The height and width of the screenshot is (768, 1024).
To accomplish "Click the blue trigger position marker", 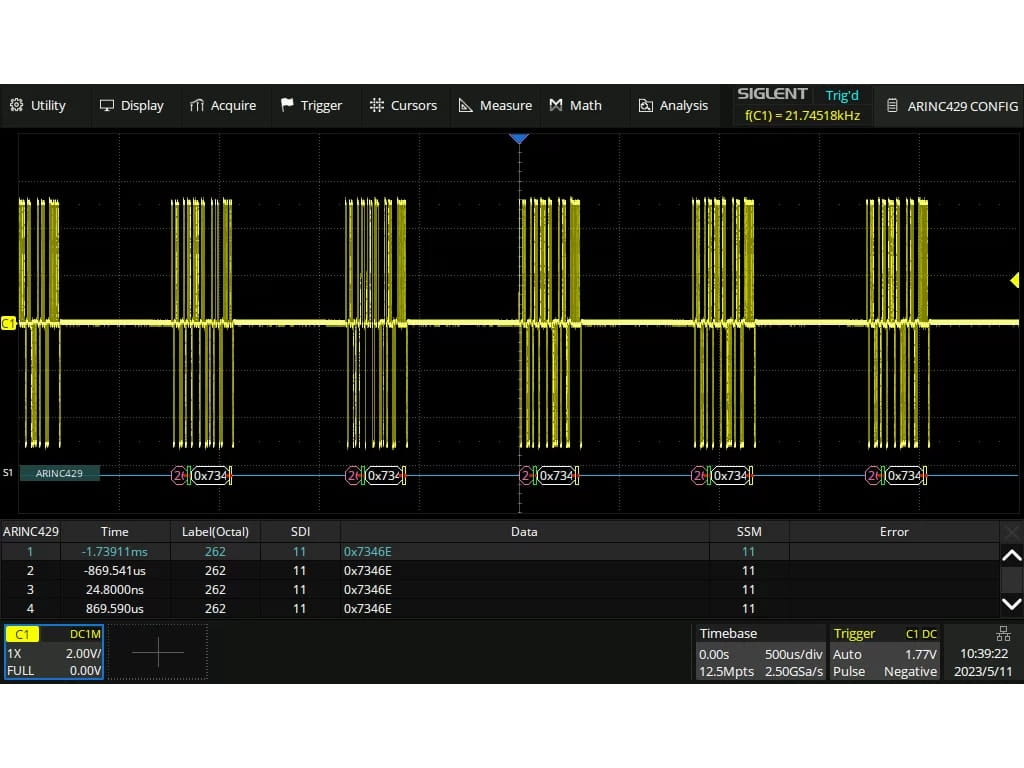I will coord(518,139).
